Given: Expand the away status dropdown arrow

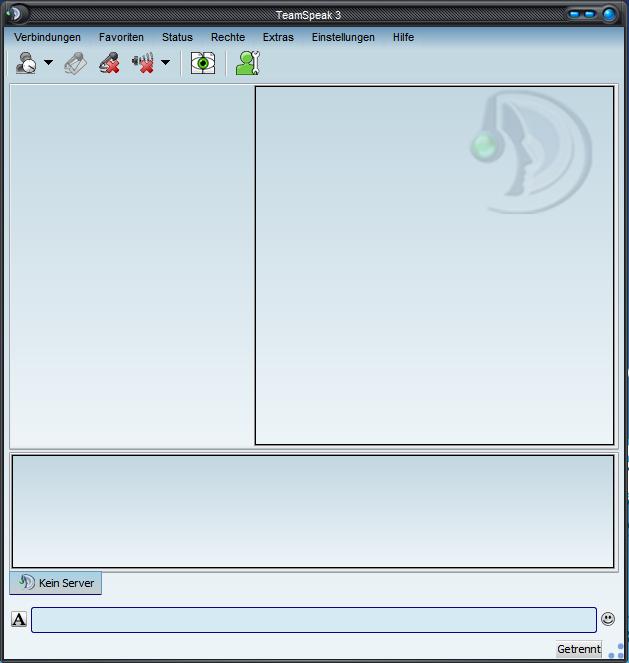Looking at the screenshot, I should pyautogui.click(x=49, y=63).
